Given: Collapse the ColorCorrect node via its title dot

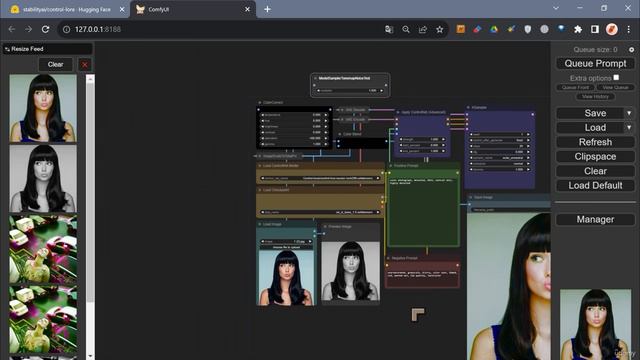Looking at the screenshot, I should [260, 102].
